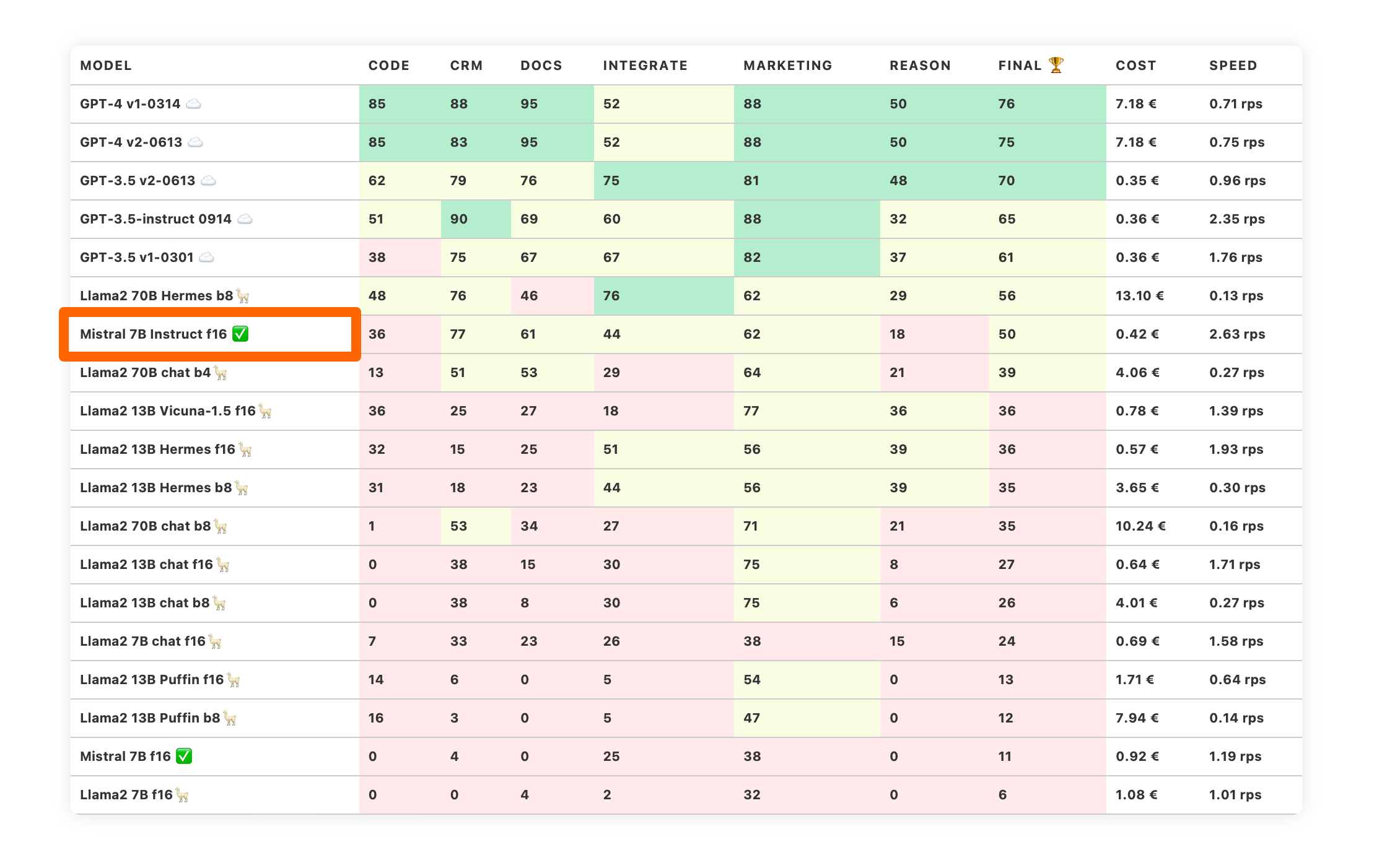This screenshot has width=1400, height=868.
Task: Click llama icon after Llama2 70B Hermes b8
Action: 243,296
